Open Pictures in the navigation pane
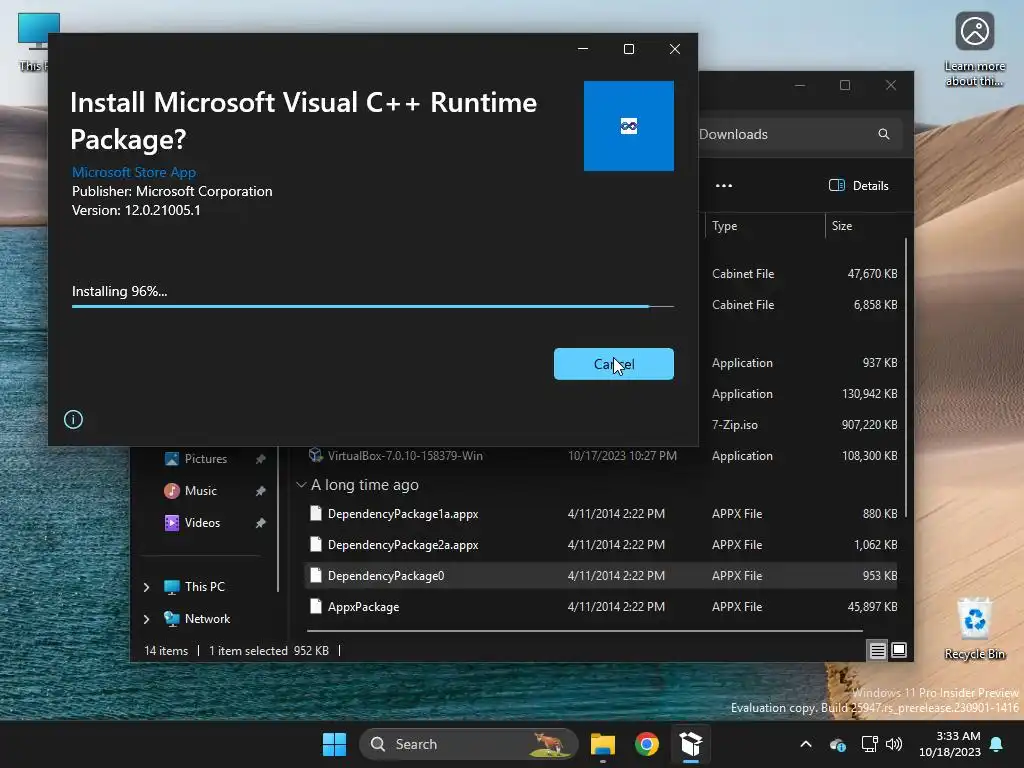The width and height of the screenshot is (1024, 768). [x=206, y=458]
